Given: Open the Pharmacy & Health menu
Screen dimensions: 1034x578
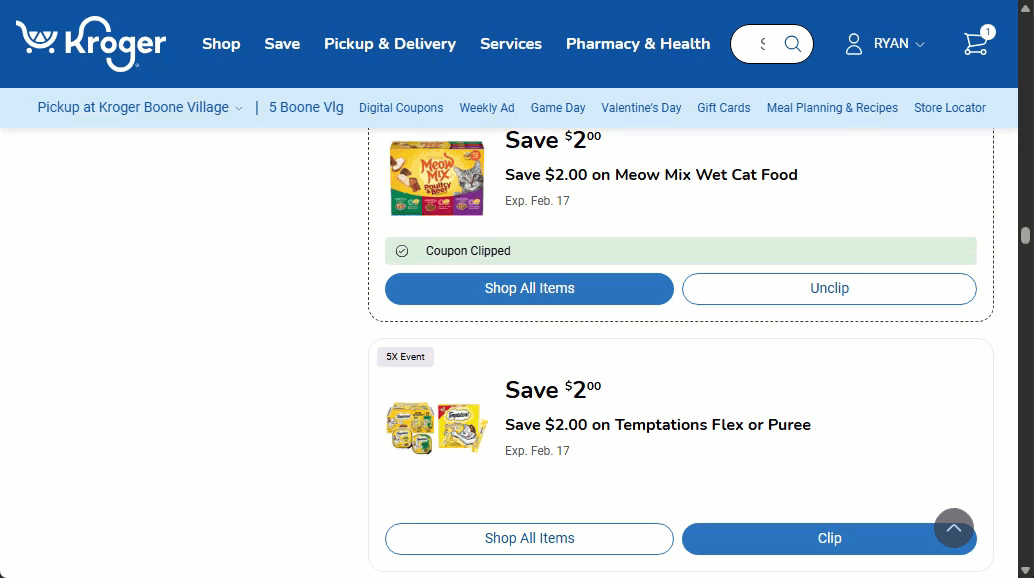Looking at the screenshot, I should coord(638,44).
